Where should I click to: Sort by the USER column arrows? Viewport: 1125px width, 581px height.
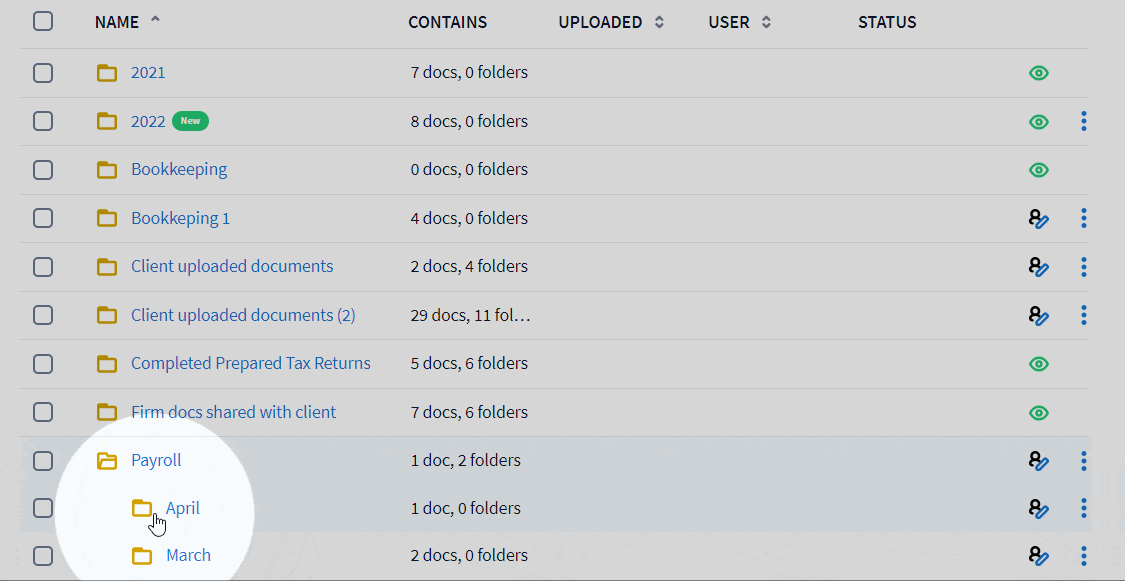tap(766, 22)
